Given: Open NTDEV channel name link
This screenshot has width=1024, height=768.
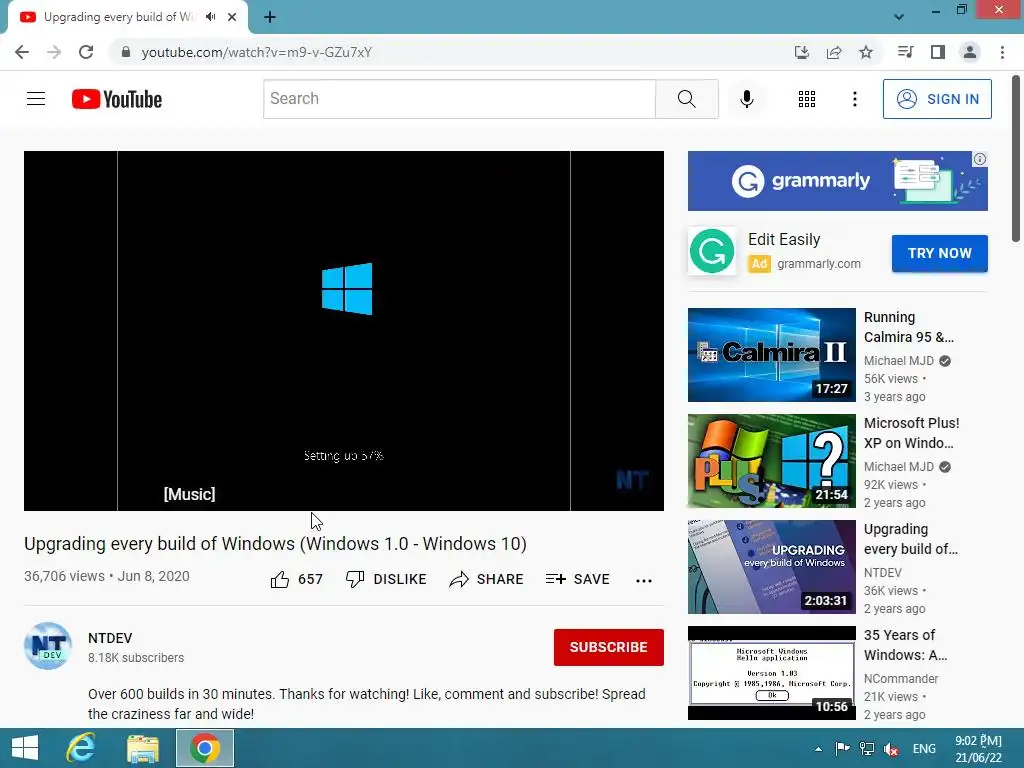Looking at the screenshot, I should [x=110, y=638].
